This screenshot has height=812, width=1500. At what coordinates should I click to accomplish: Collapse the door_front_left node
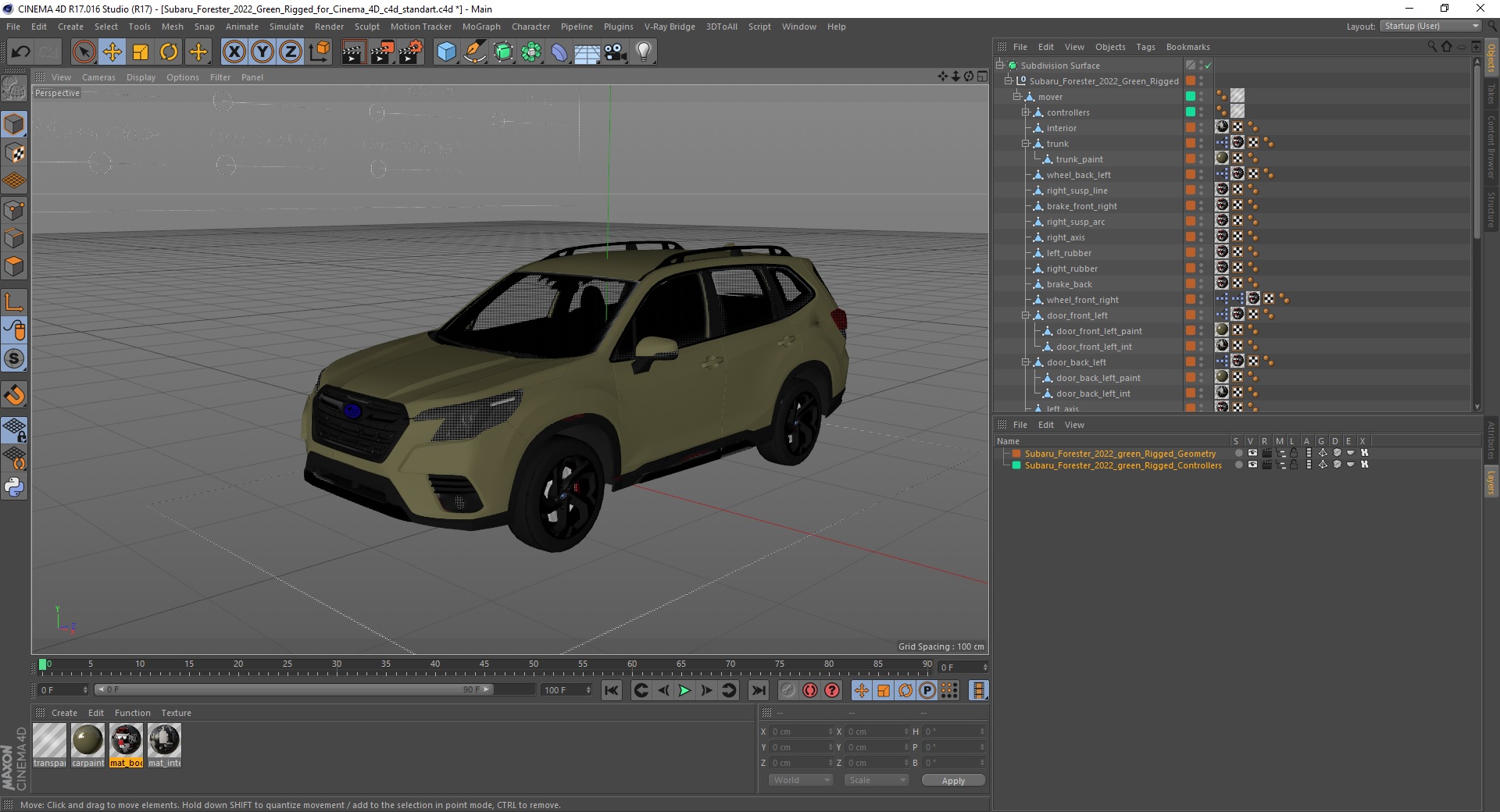[1026, 315]
